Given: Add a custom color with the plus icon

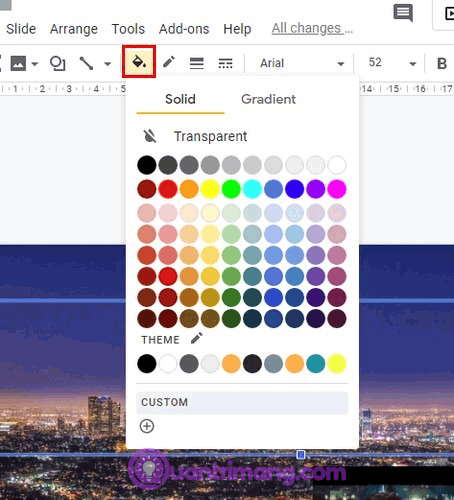Looking at the screenshot, I should [x=147, y=426].
